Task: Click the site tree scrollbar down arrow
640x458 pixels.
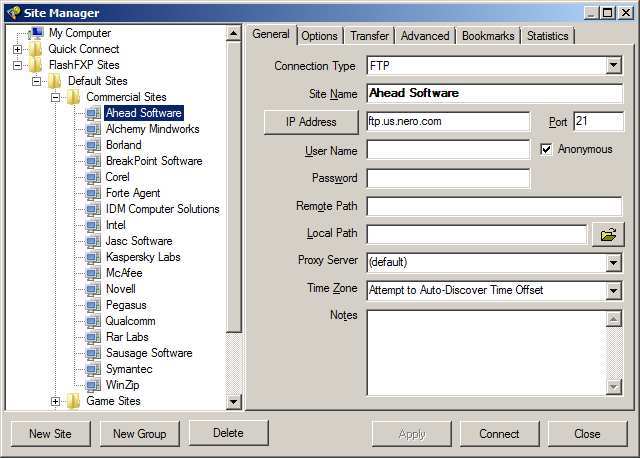Action: 234,402
